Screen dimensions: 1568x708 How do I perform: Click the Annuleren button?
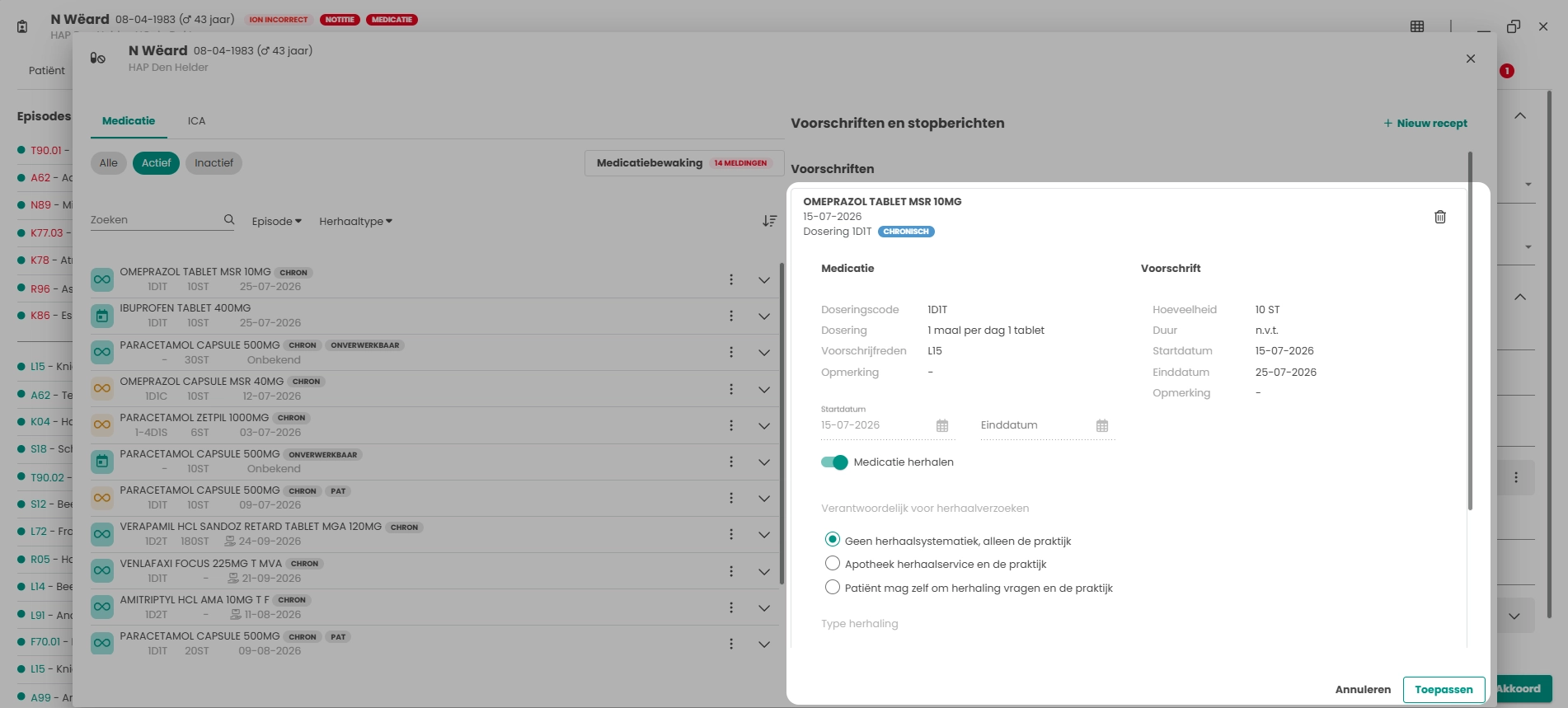(1363, 690)
